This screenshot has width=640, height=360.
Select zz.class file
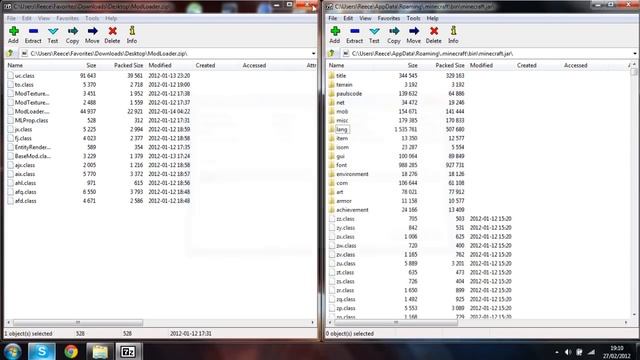(x=345, y=219)
